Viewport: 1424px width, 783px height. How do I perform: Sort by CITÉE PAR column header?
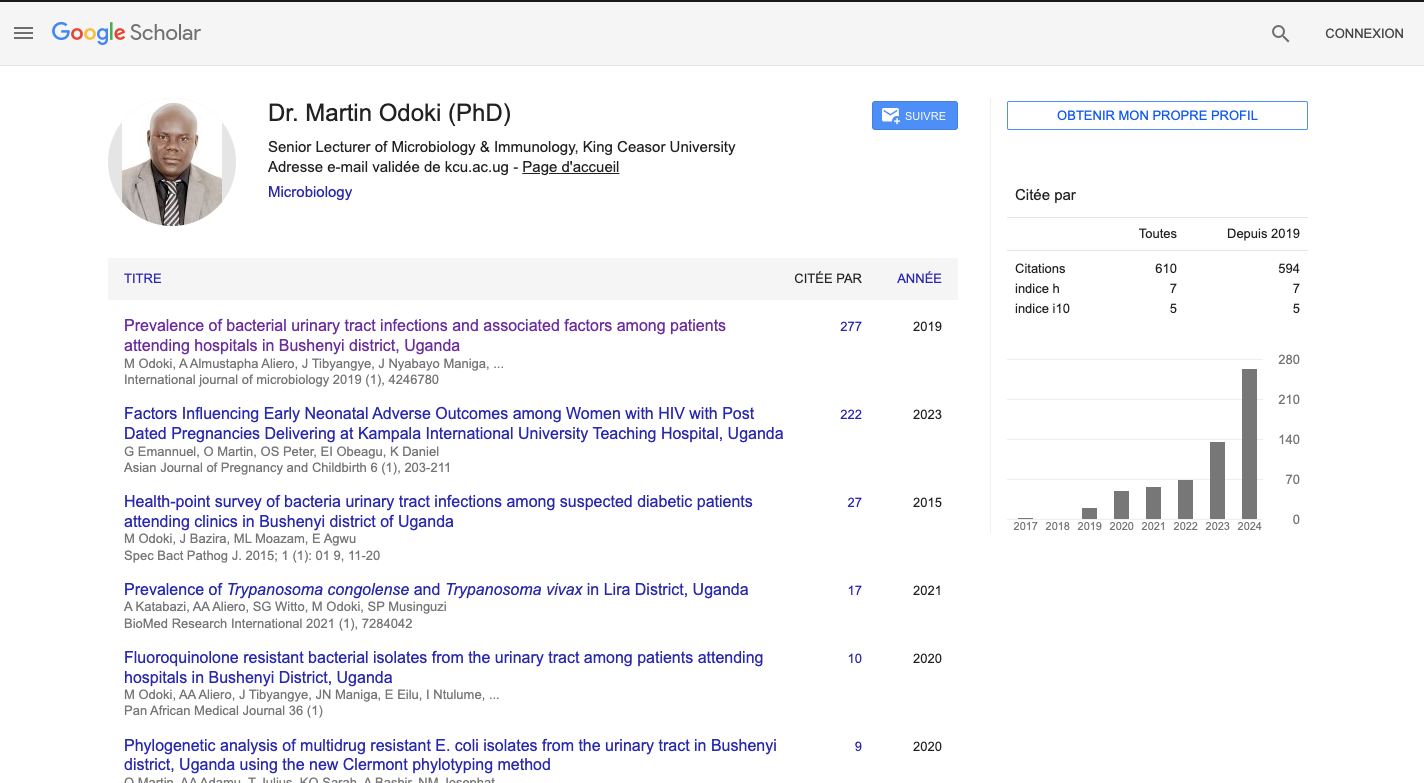[x=827, y=279]
